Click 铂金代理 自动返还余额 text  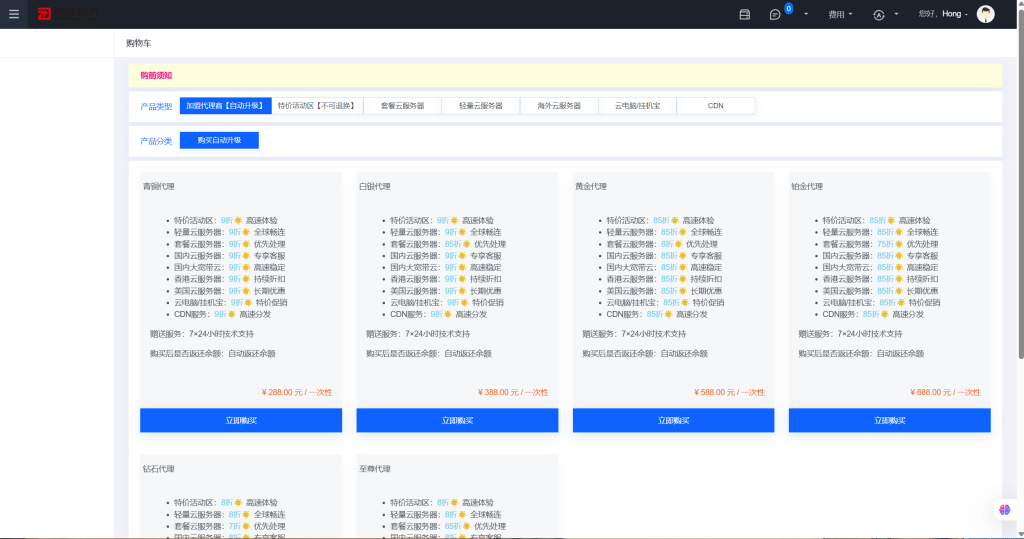[x=900, y=353]
